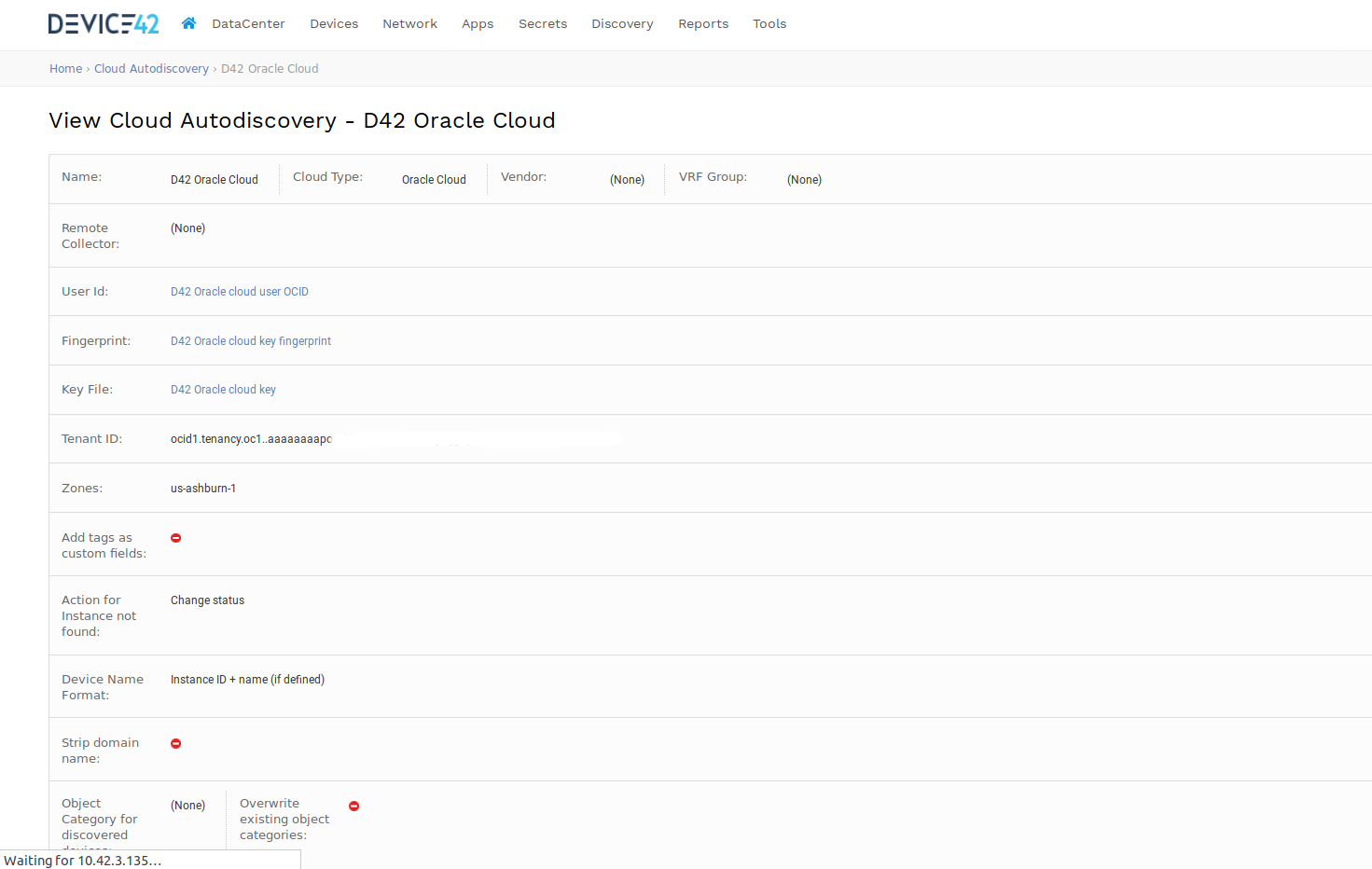Open the Apps menu
The width and height of the screenshot is (1372, 869).
click(x=478, y=24)
